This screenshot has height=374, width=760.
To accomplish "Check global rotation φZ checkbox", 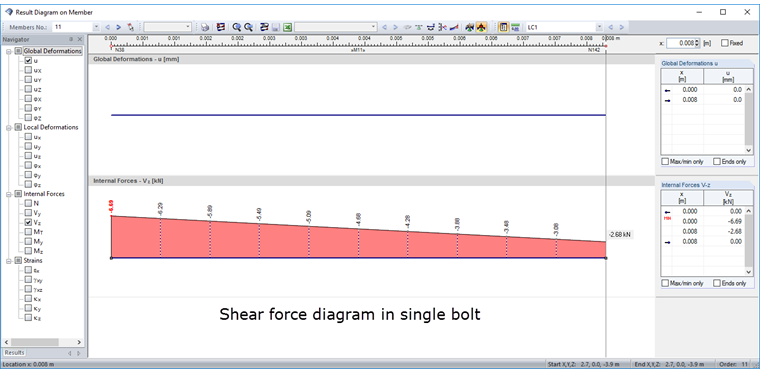I will pyautogui.click(x=28, y=118).
